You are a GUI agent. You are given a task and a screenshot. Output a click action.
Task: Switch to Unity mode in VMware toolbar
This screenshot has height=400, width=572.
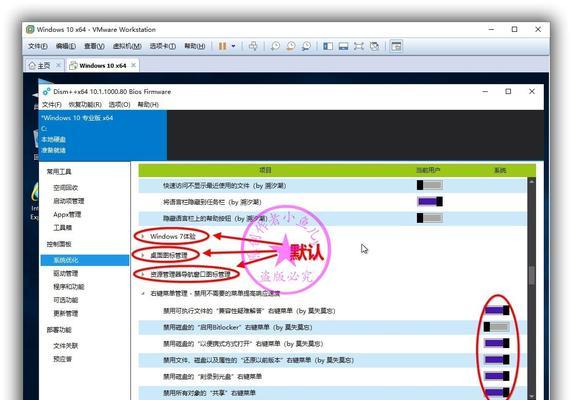click(374, 46)
